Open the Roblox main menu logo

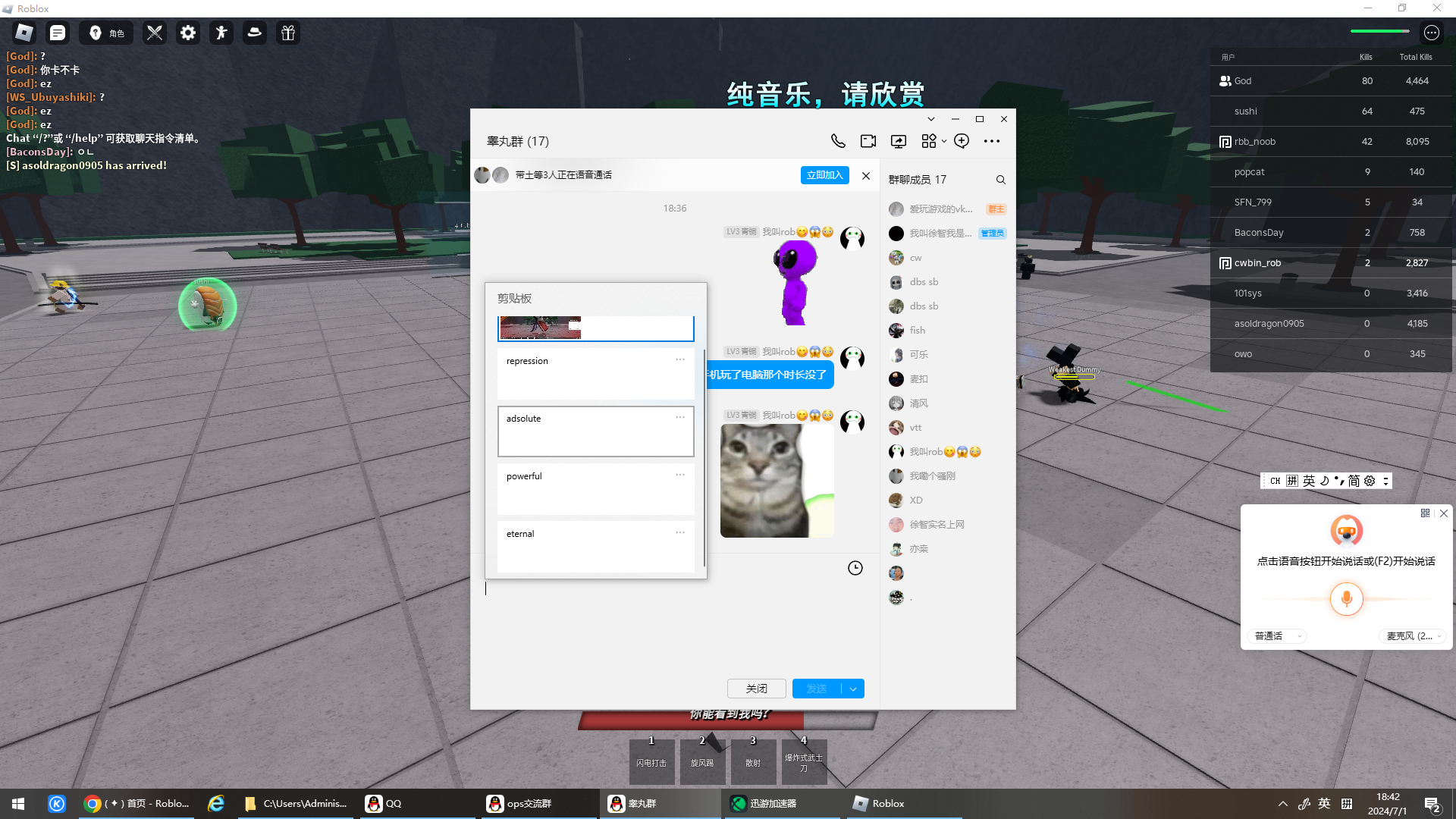[x=24, y=33]
